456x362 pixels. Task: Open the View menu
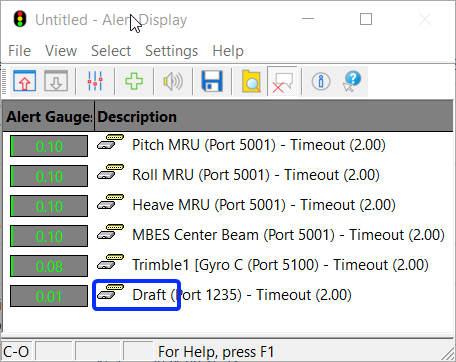point(61,51)
